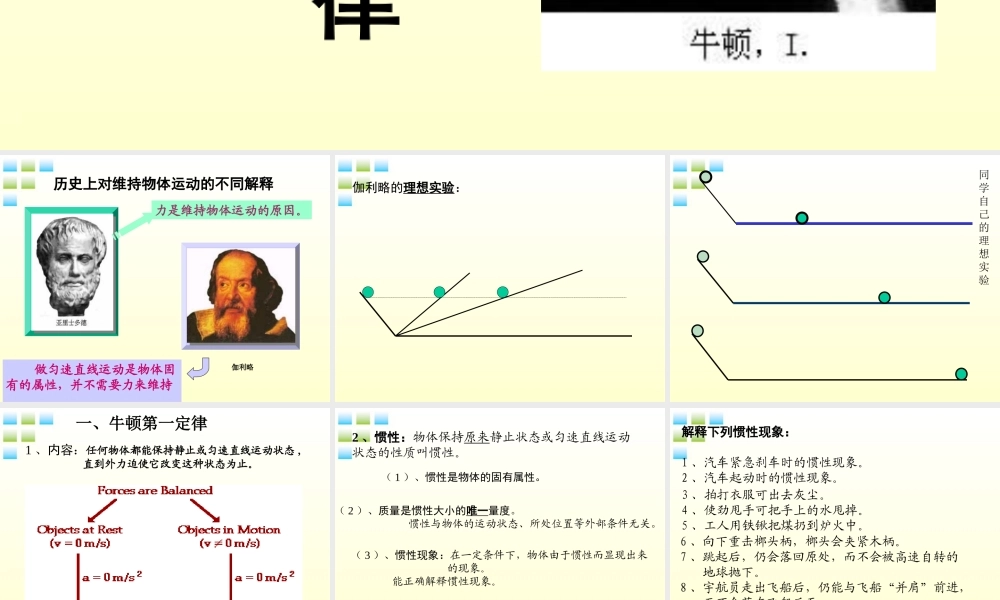Click the Objects at Rest label
The image size is (1000, 600).
(80, 529)
